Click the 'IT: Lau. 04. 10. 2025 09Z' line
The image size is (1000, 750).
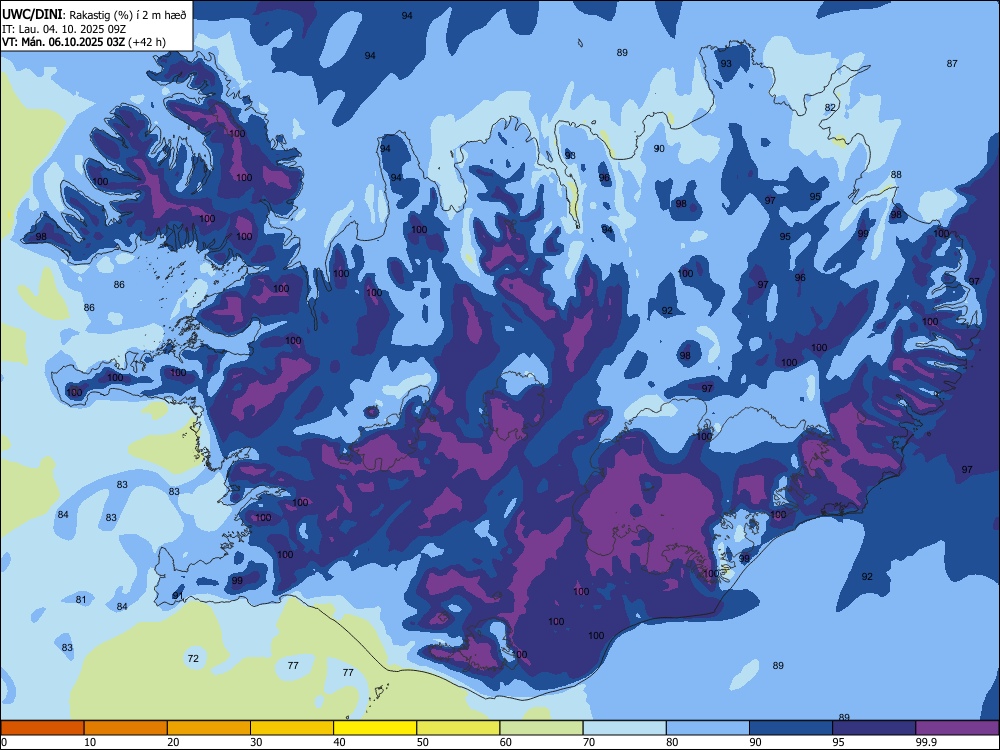[x=63, y=29]
